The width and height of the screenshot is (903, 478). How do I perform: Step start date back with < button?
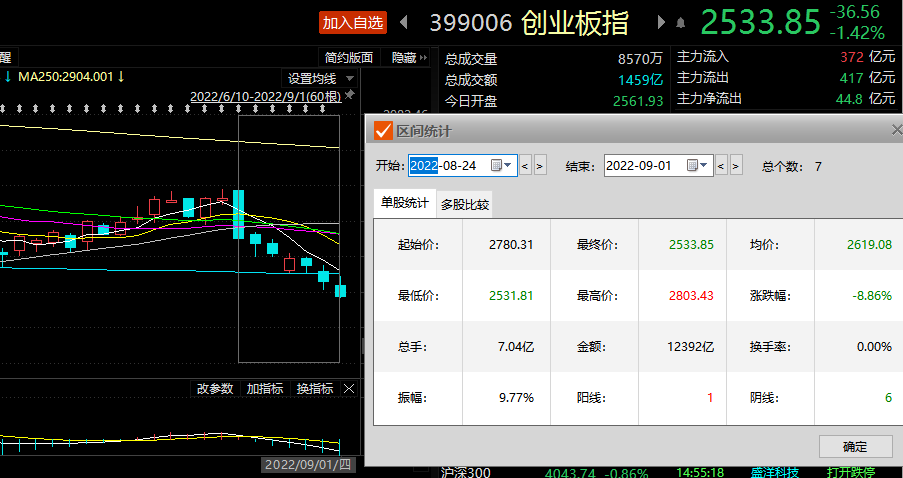[525, 165]
